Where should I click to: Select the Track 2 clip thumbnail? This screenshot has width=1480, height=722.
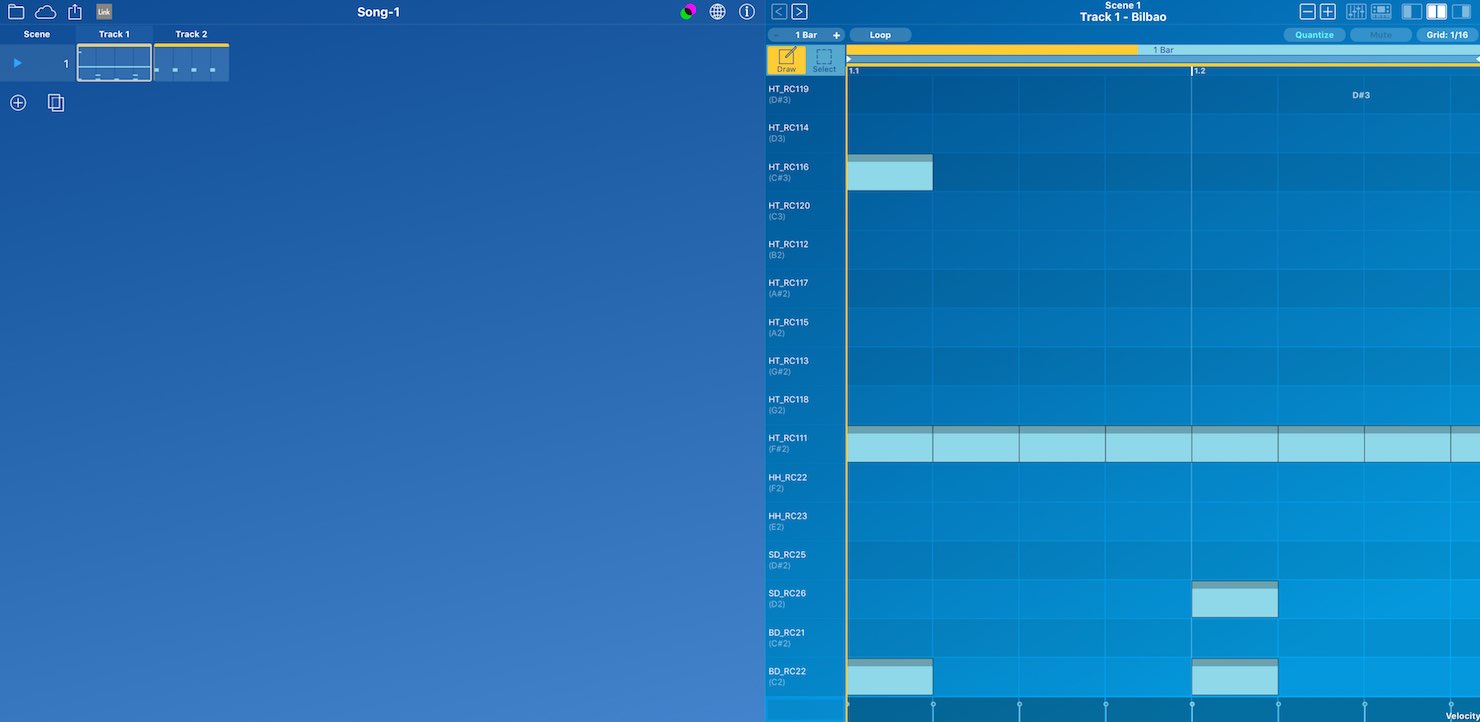191,63
